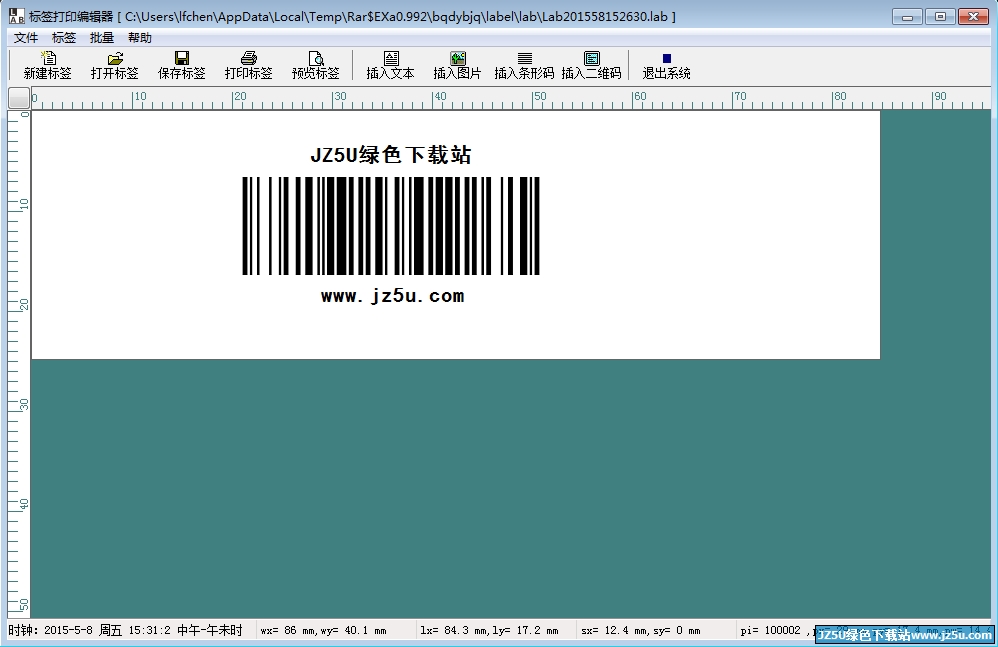Print the label with 打印标签
The width and height of the screenshot is (998, 647).
(x=248, y=66)
